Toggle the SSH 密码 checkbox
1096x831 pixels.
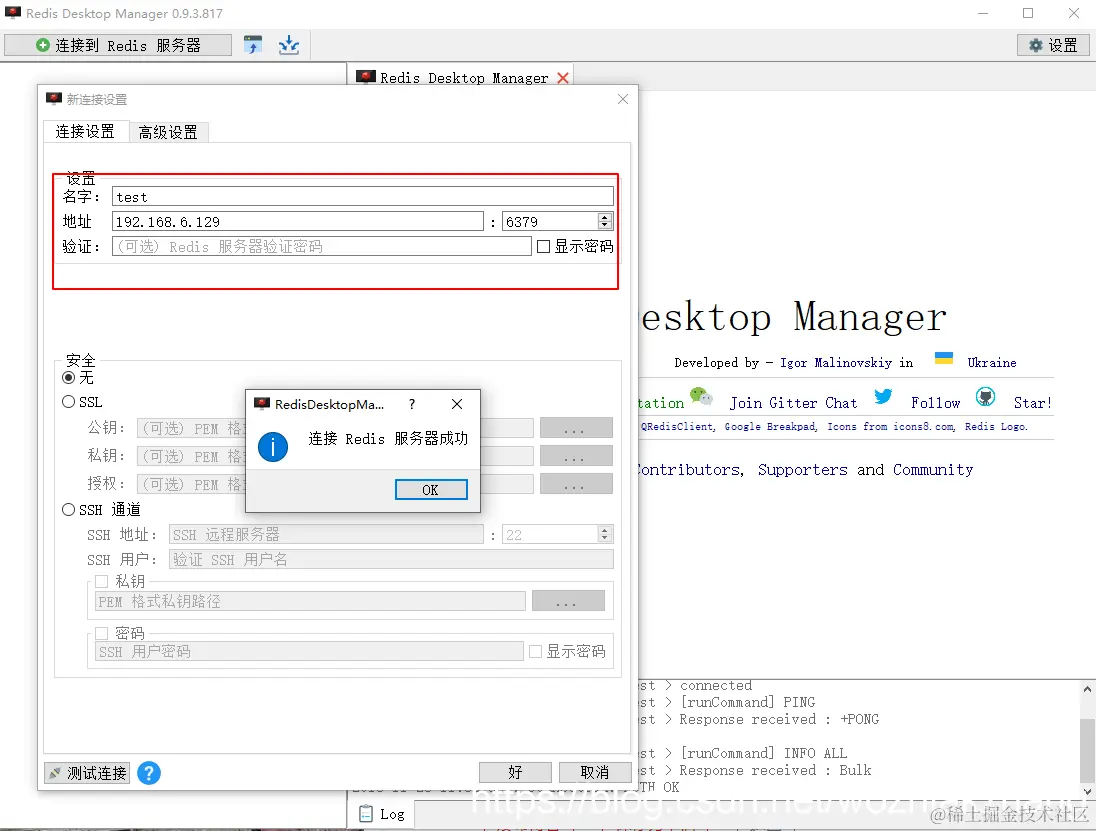102,633
